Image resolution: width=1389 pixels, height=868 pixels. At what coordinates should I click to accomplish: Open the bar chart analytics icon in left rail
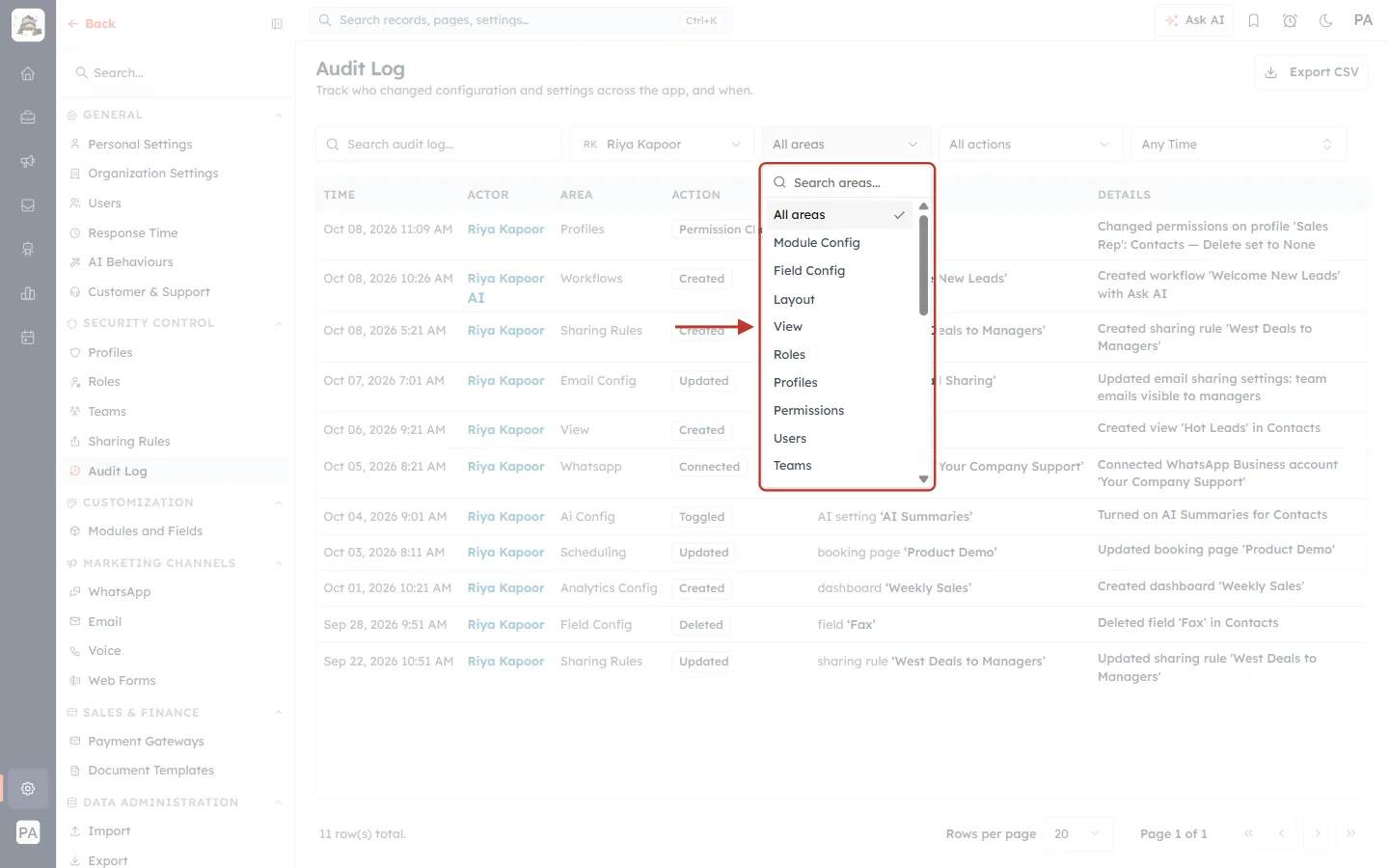tap(28, 293)
